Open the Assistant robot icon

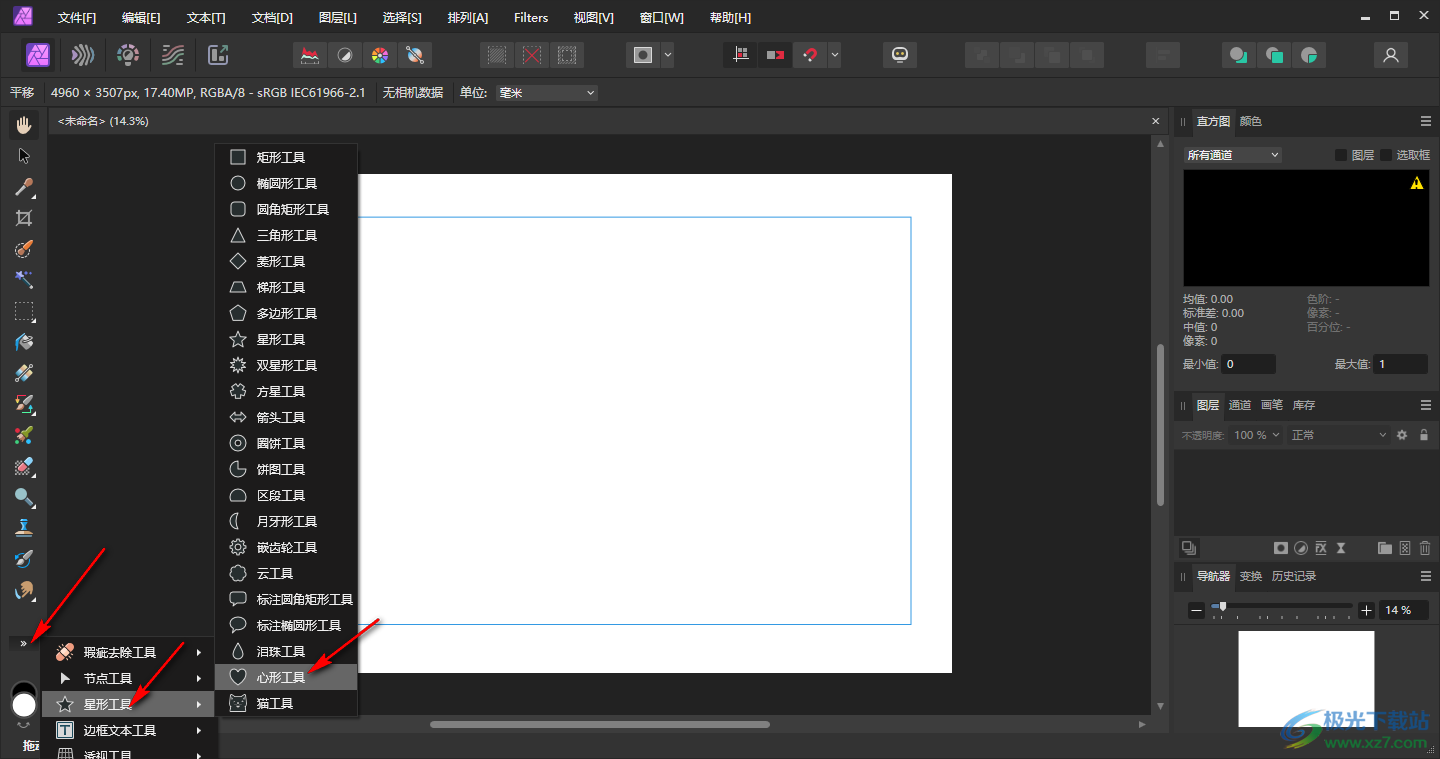900,55
